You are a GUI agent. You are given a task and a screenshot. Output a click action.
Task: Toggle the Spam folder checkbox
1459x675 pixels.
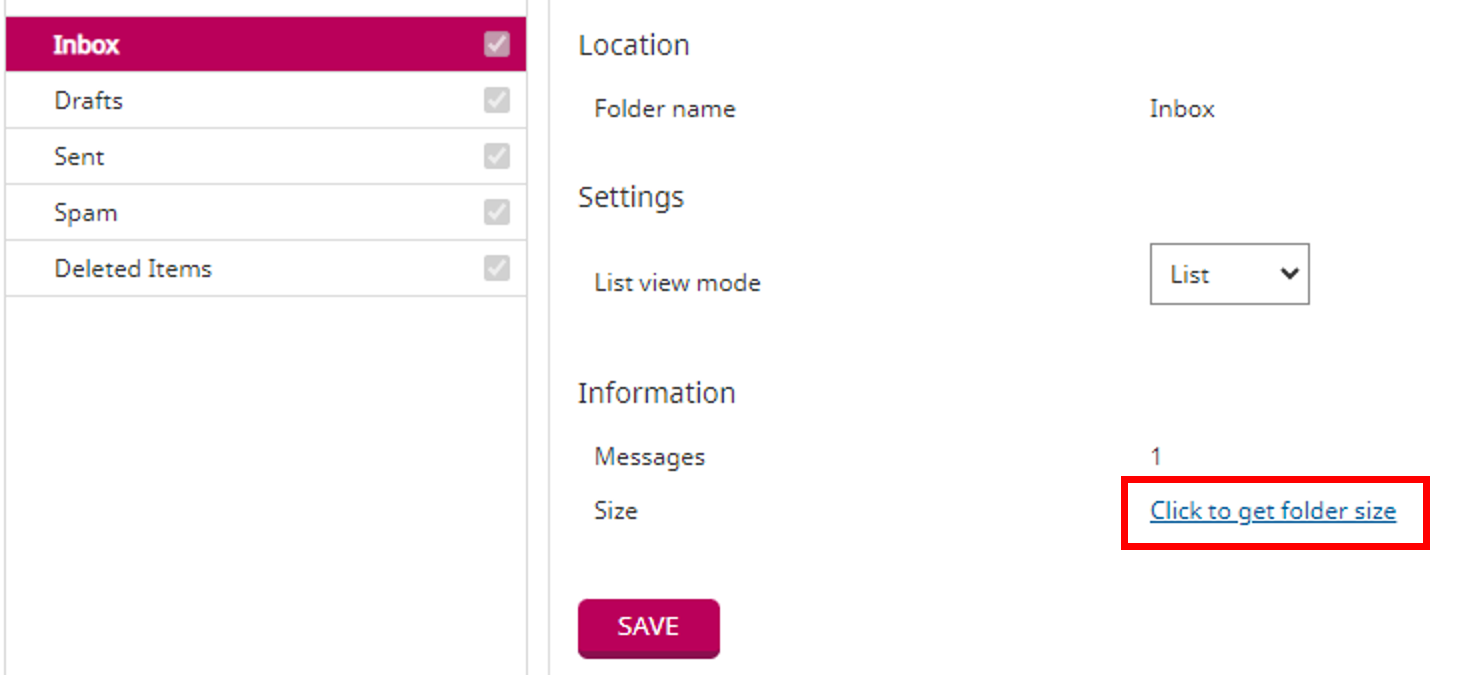point(497,212)
